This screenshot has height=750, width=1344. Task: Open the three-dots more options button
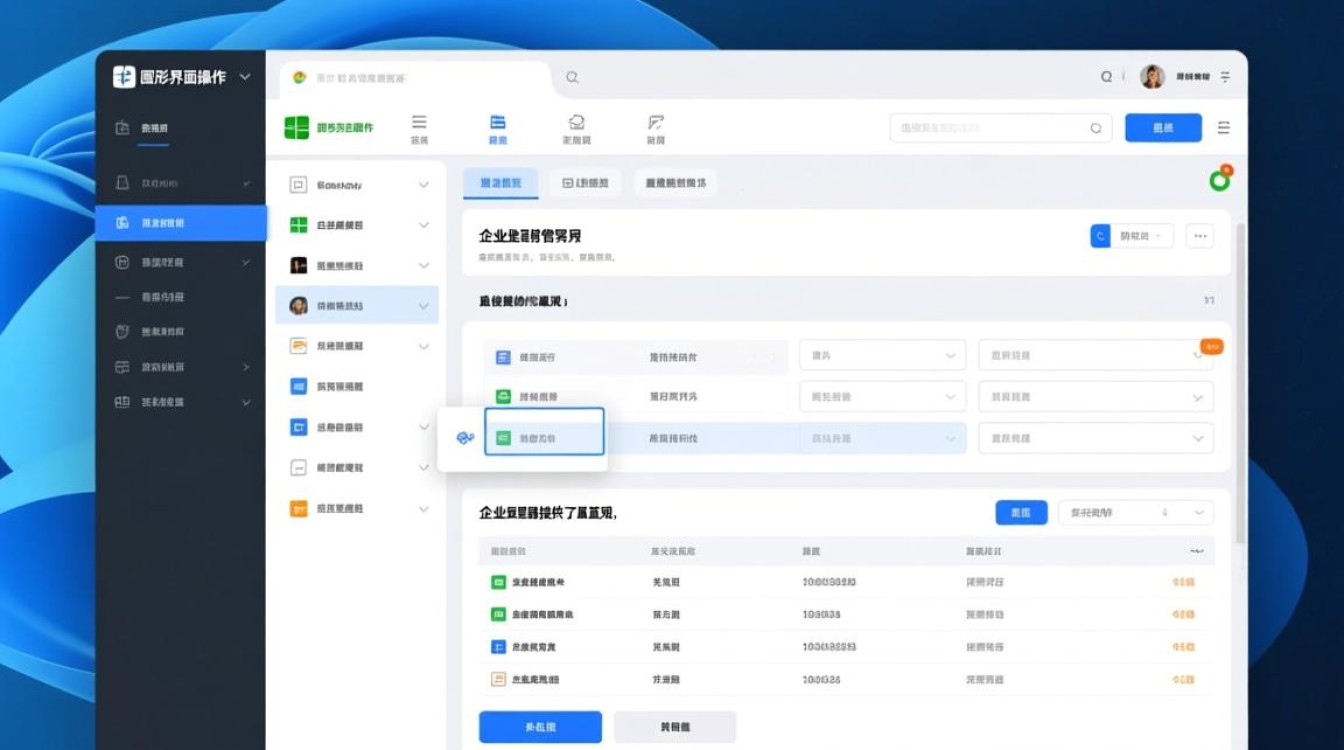(1200, 236)
